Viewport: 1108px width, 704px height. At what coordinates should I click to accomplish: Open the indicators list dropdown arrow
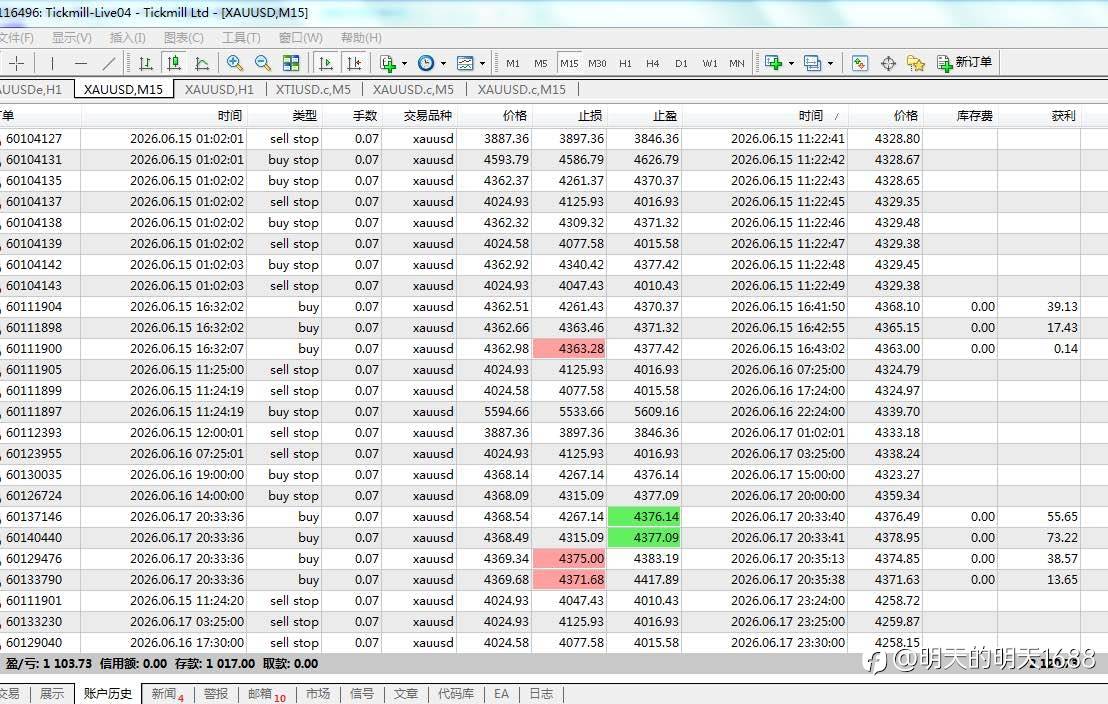(404, 63)
